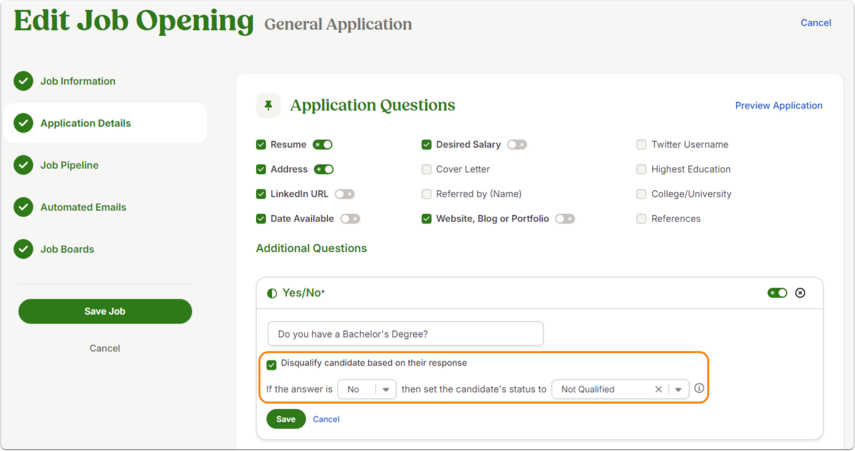Turn on the LinkedIn URL required toggle

coord(345,194)
